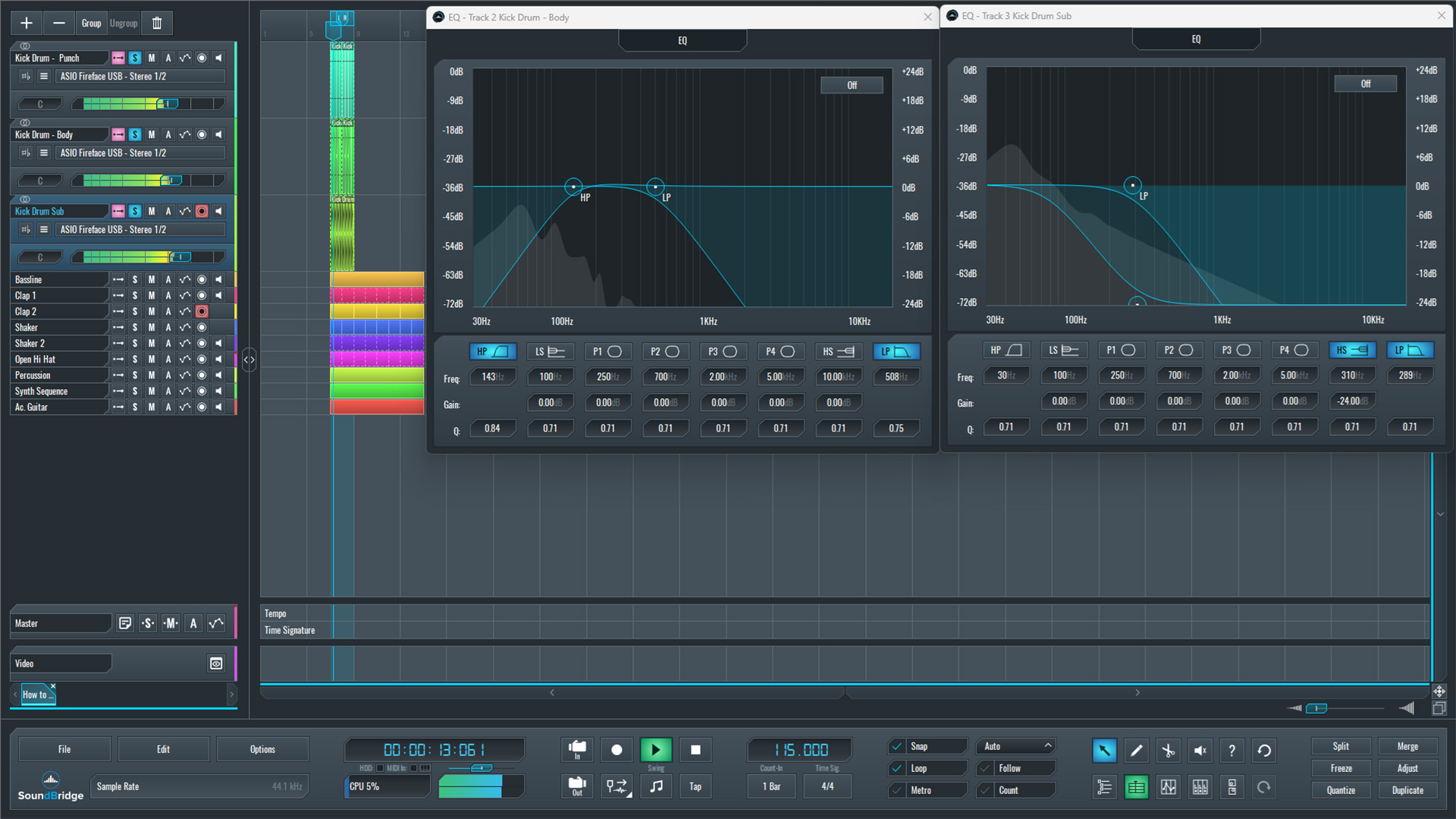
Task: Toggle the track list collapse handle
Action: (249, 360)
